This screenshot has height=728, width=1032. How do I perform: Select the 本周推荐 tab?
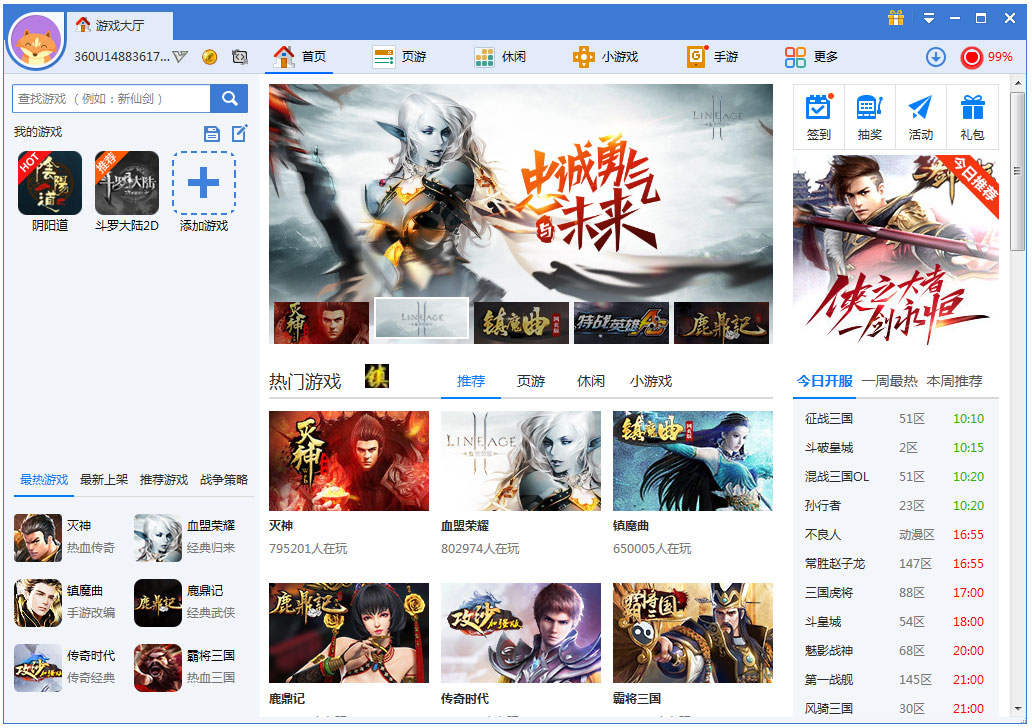pyautogui.click(x=954, y=381)
